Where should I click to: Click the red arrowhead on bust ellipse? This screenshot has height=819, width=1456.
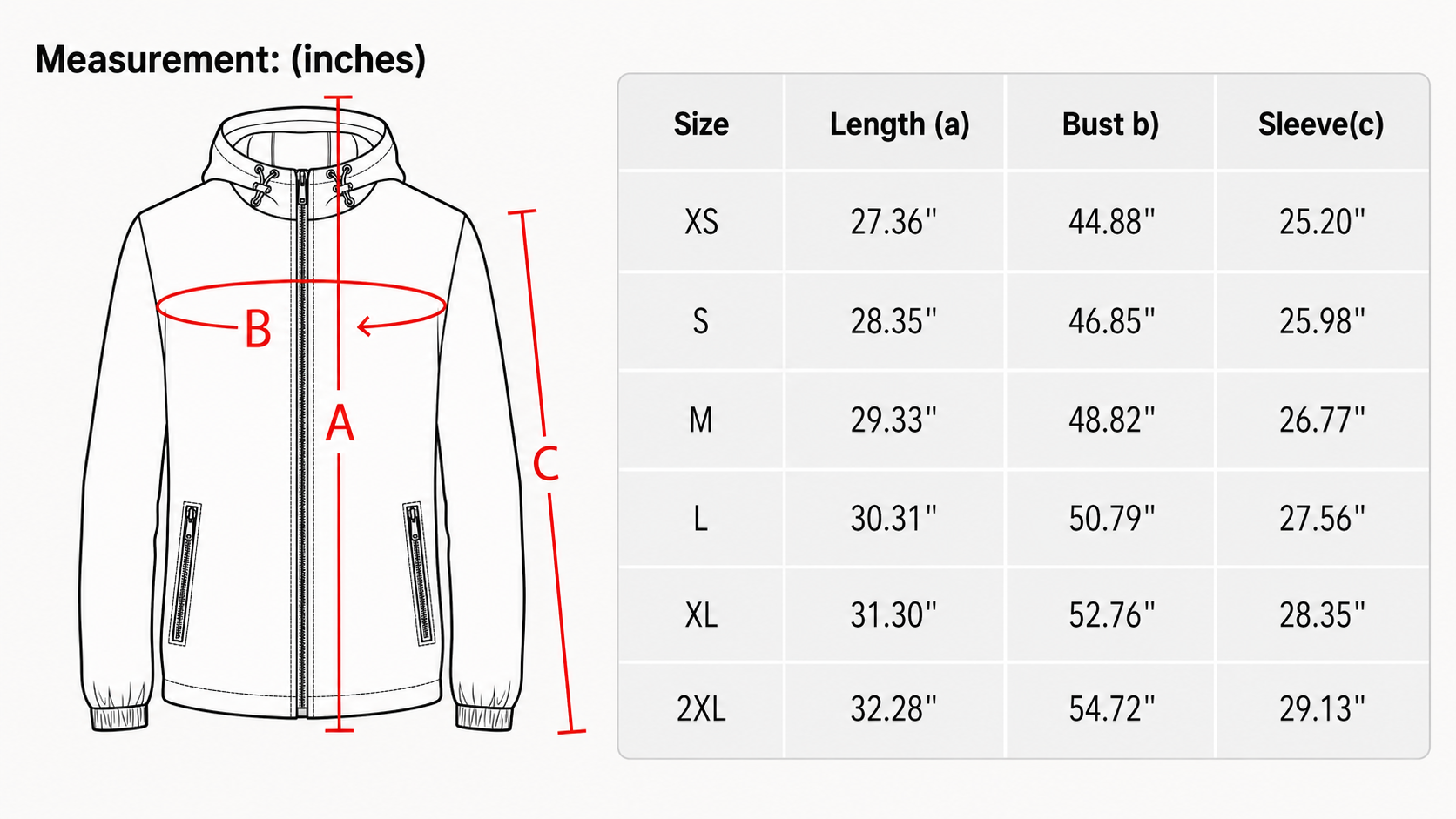click(366, 327)
